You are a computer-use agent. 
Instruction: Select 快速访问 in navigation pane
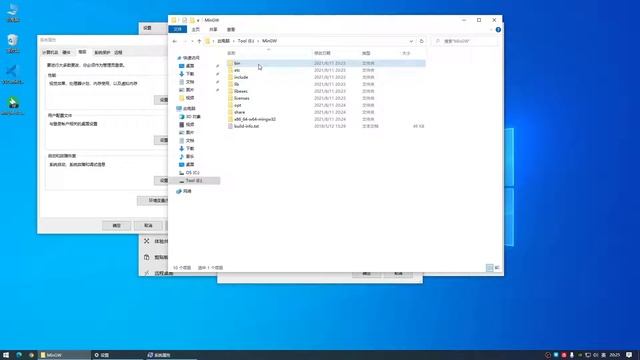coord(191,58)
